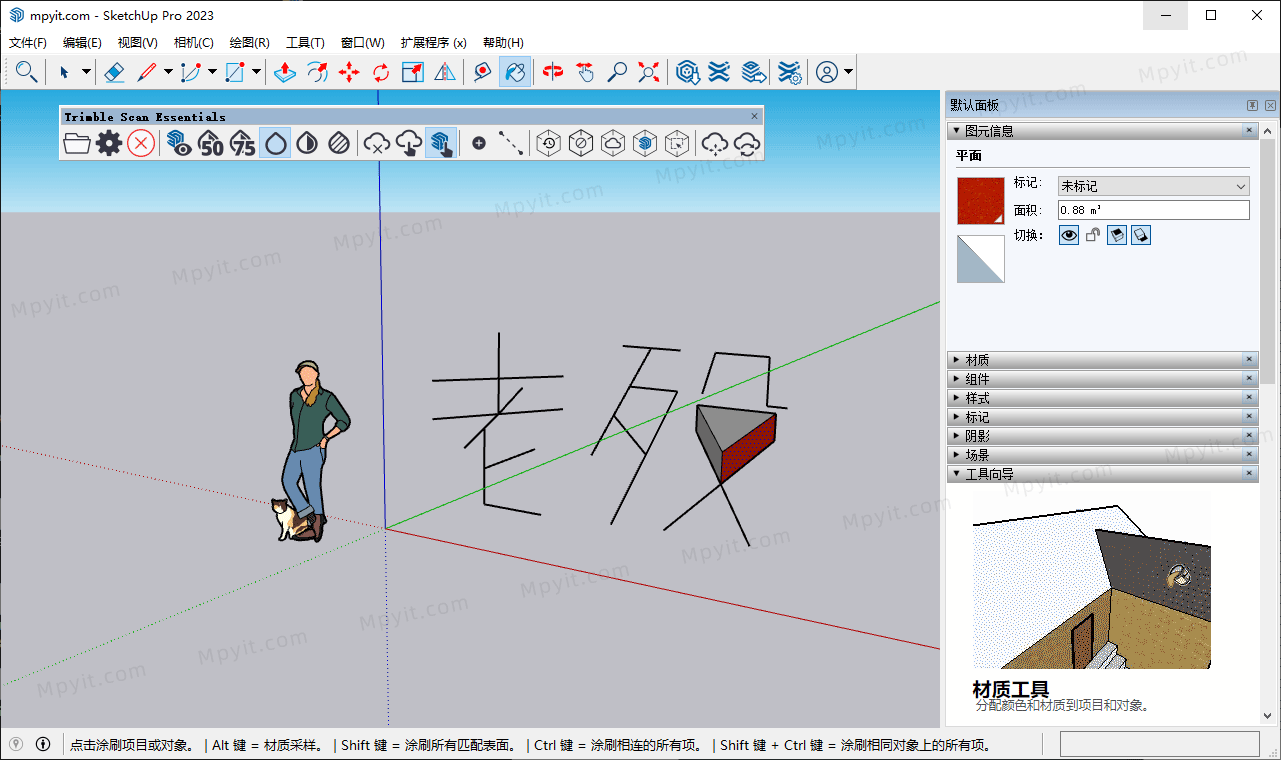The height and width of the screenshot is (760, 1281).
Task: Collapse the 图元信息 panel
Action: click(1102, 131)
